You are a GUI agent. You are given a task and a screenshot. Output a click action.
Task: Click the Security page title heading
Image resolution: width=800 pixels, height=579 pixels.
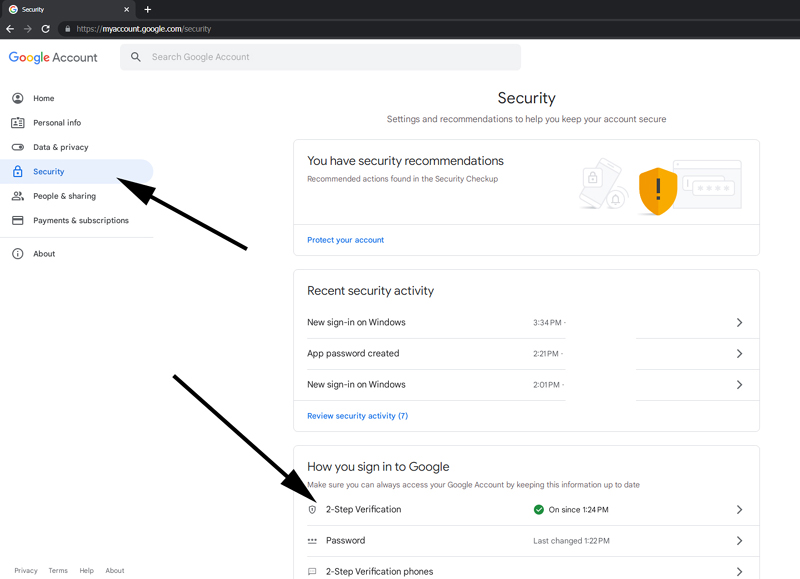(x=527, y=98)
